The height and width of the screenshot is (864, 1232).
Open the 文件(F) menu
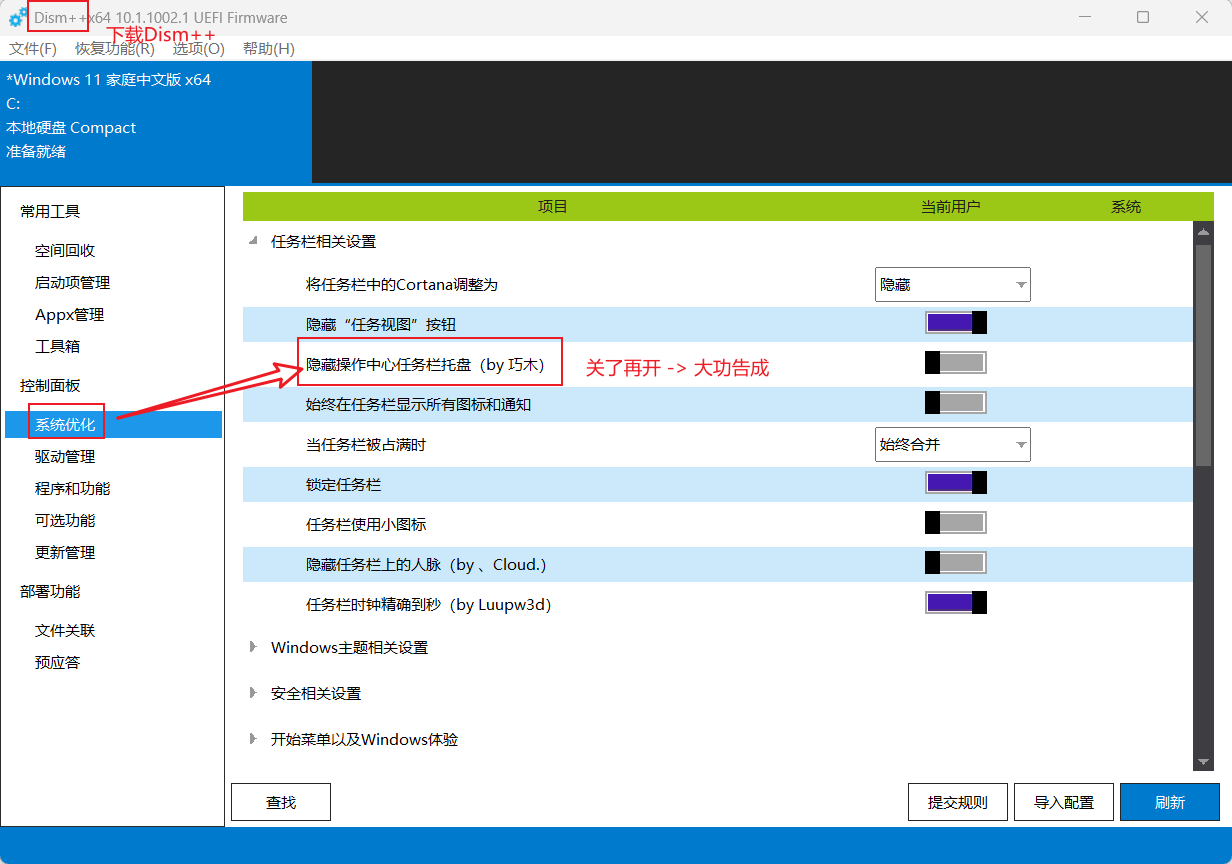point(33,49)
